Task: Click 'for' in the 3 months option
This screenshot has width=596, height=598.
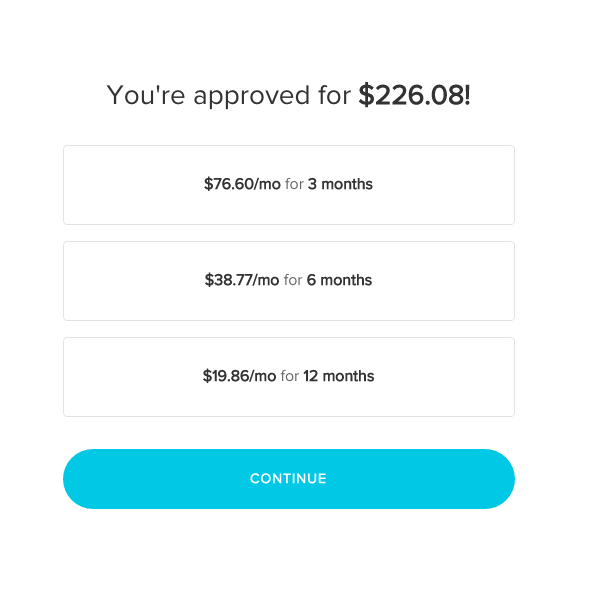Action: pyautogui.click(x=294, y=184)
